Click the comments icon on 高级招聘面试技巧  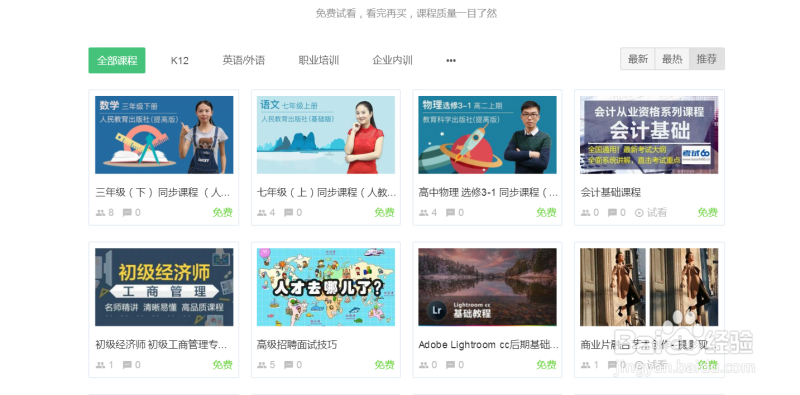click(289, 364)
